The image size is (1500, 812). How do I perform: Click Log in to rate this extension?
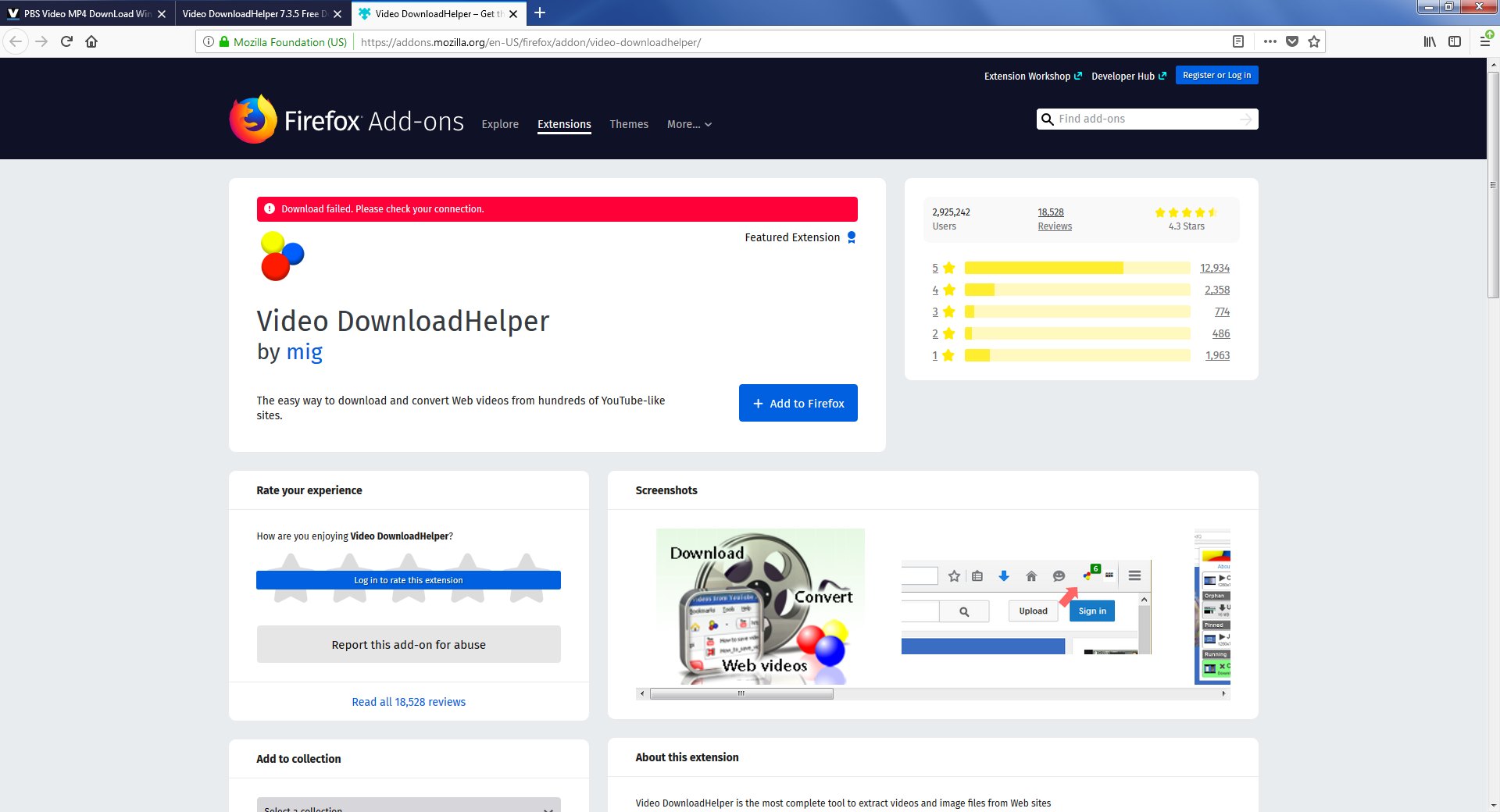(409, 580)
